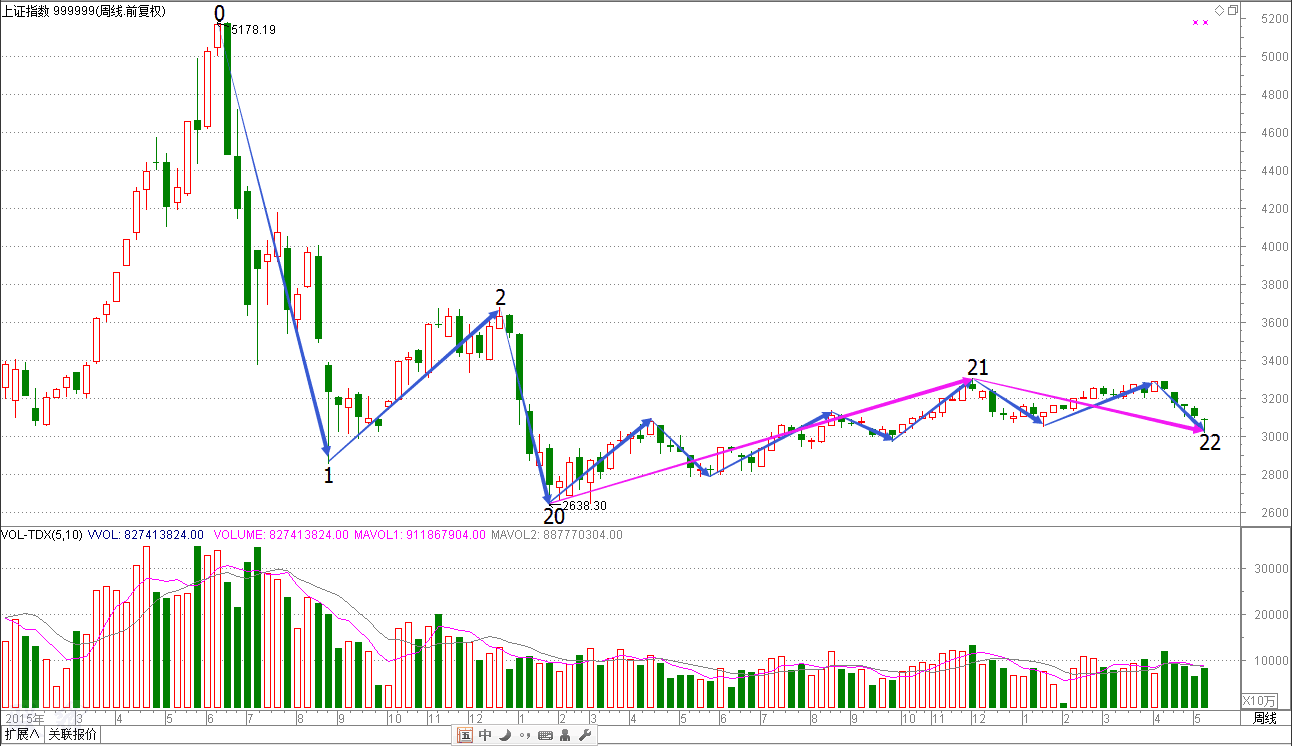The height and width of the screenshot is (746, 1292).
Task: Click the 2015年 label on time axis
Action: [24, 718]
